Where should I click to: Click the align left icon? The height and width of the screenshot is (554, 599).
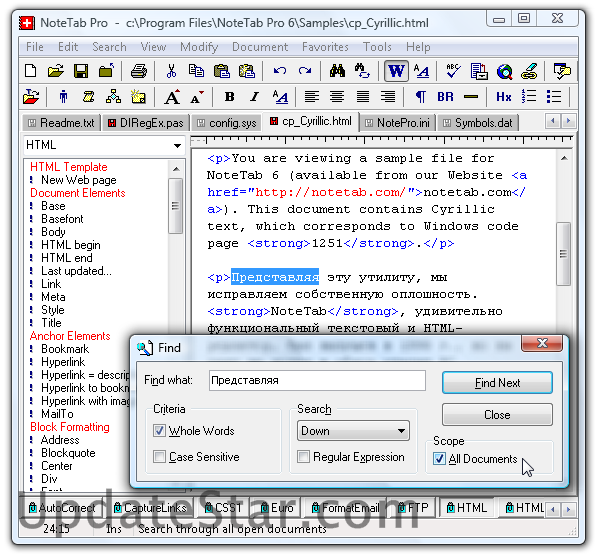[x=312, y=97]
